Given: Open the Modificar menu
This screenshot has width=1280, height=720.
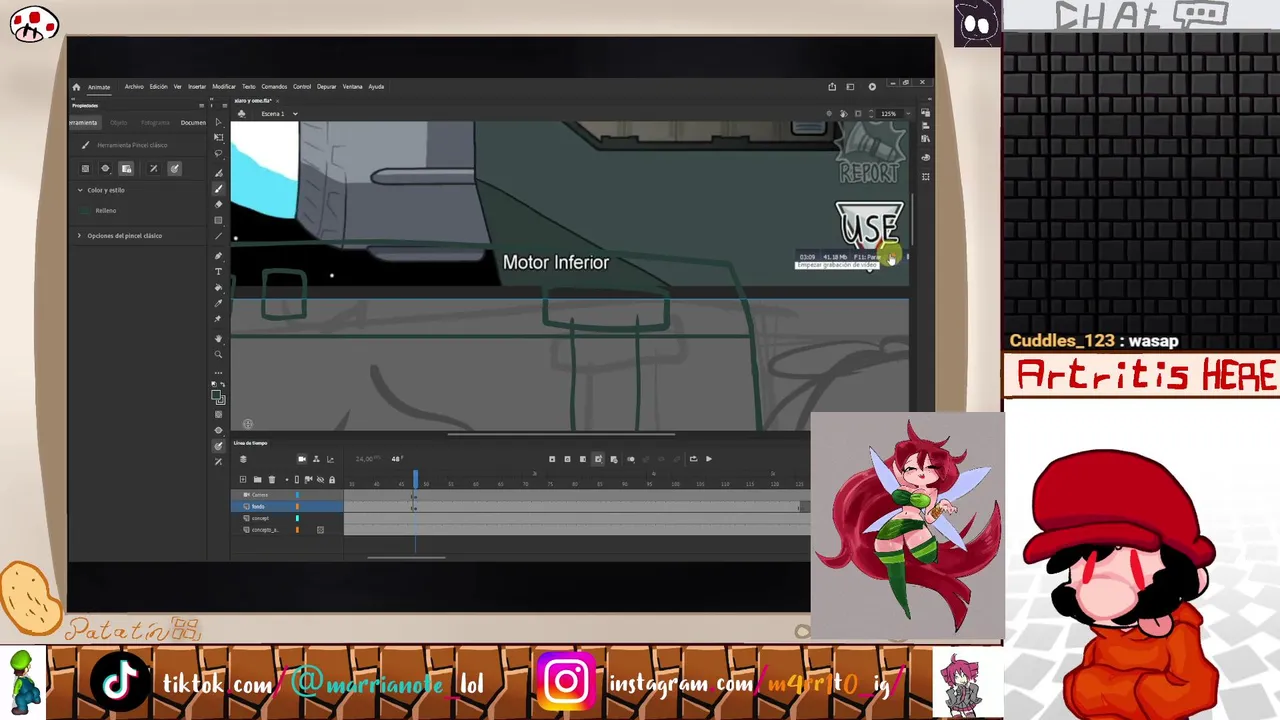Looking at the screenshot, I should pos(224,87).
